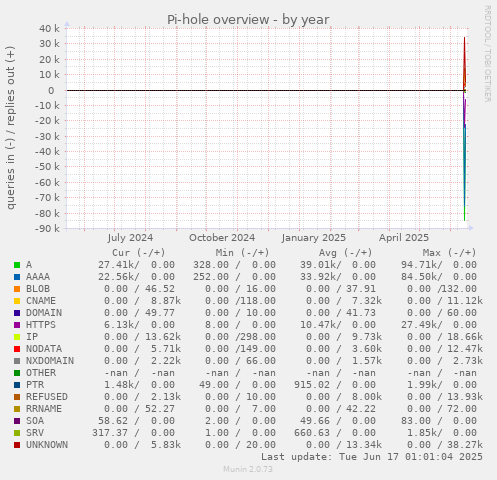Viewport: 497px width, 480px height.
Task: Click the 'RRNAME' legend label
Action: coord(44,409)
